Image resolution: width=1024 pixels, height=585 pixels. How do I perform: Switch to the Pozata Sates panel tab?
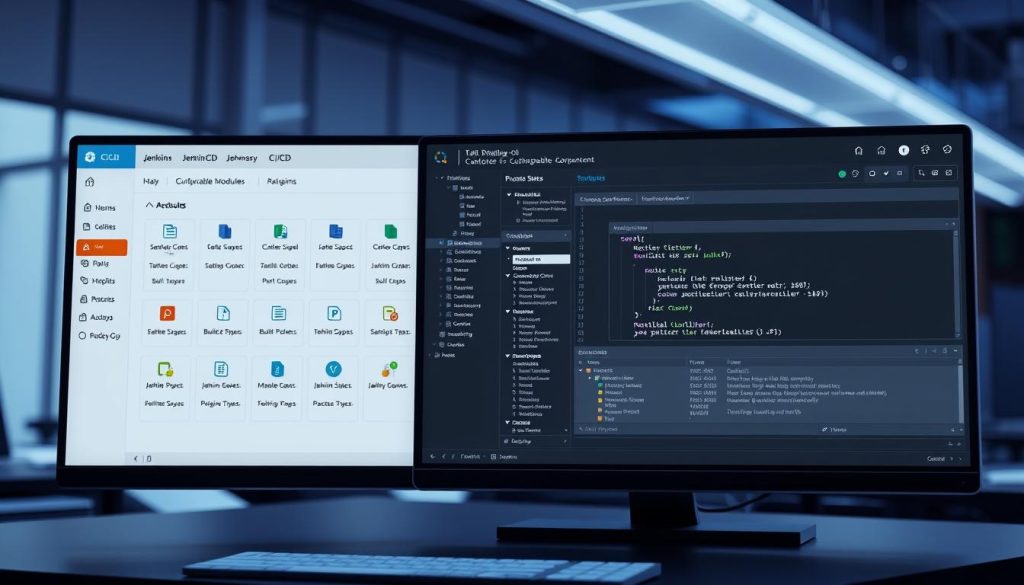click(x=524, y=178)
